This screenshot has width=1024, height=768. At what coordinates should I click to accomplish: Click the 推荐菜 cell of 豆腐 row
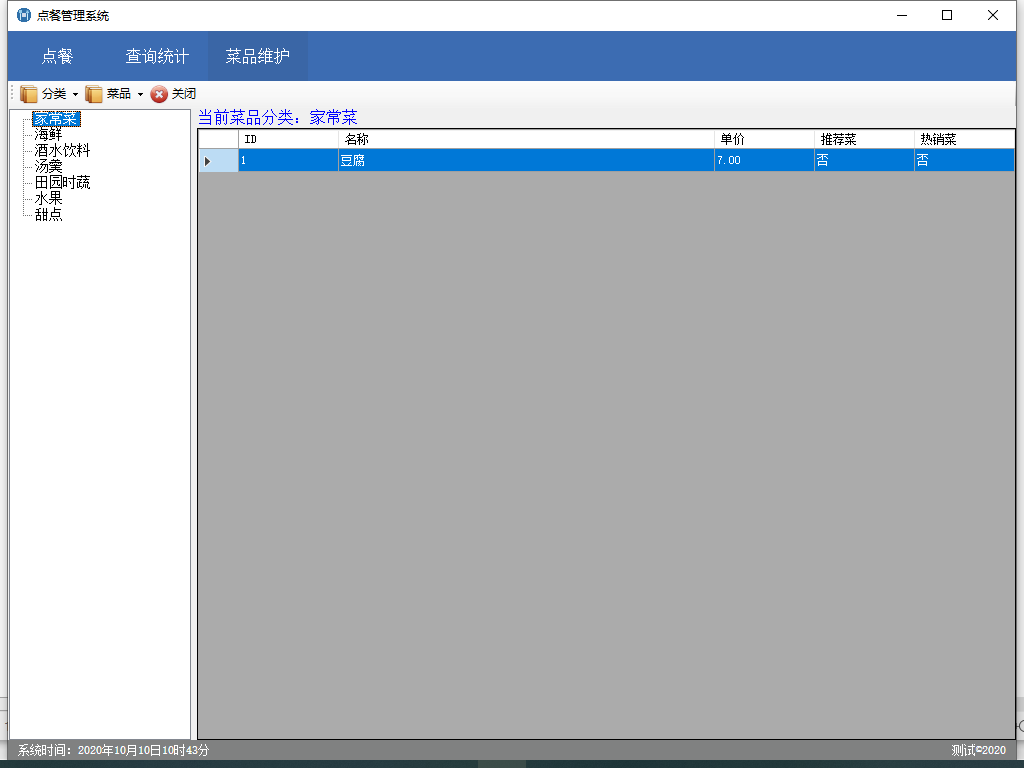(864, 161)
